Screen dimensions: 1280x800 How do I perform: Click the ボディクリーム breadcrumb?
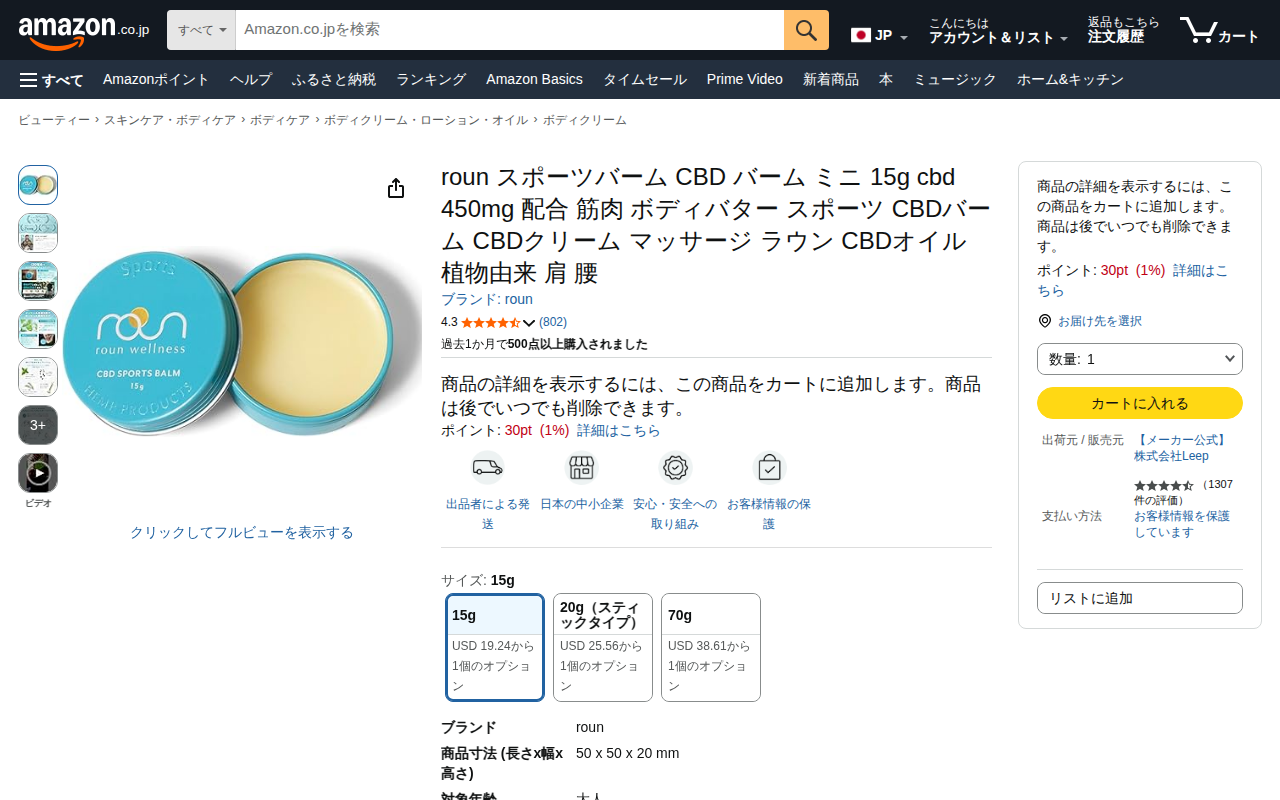click(585, 120)
